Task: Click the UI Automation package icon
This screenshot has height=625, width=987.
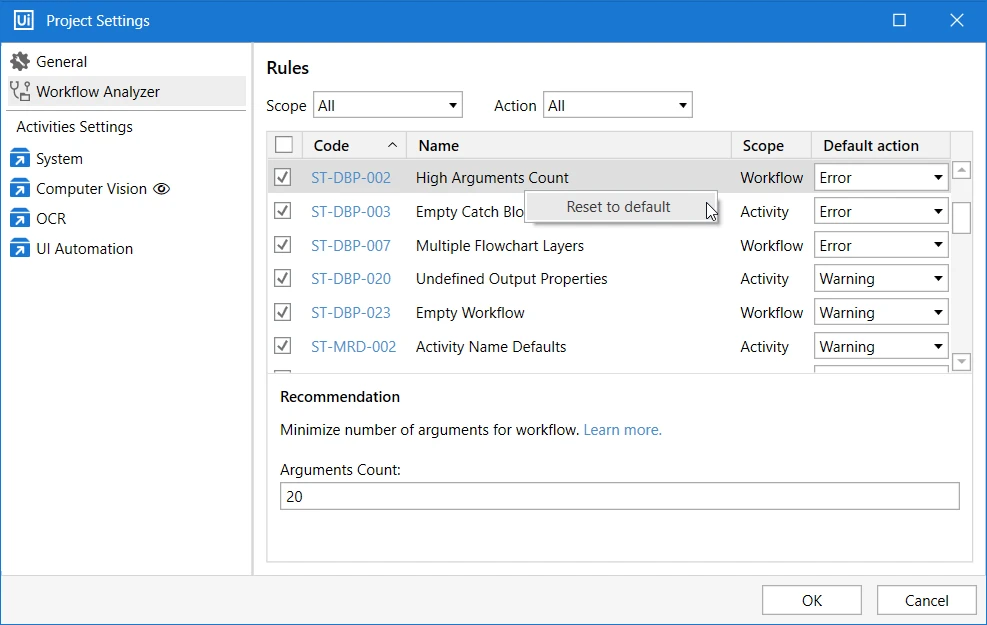Action: point(20,249)
